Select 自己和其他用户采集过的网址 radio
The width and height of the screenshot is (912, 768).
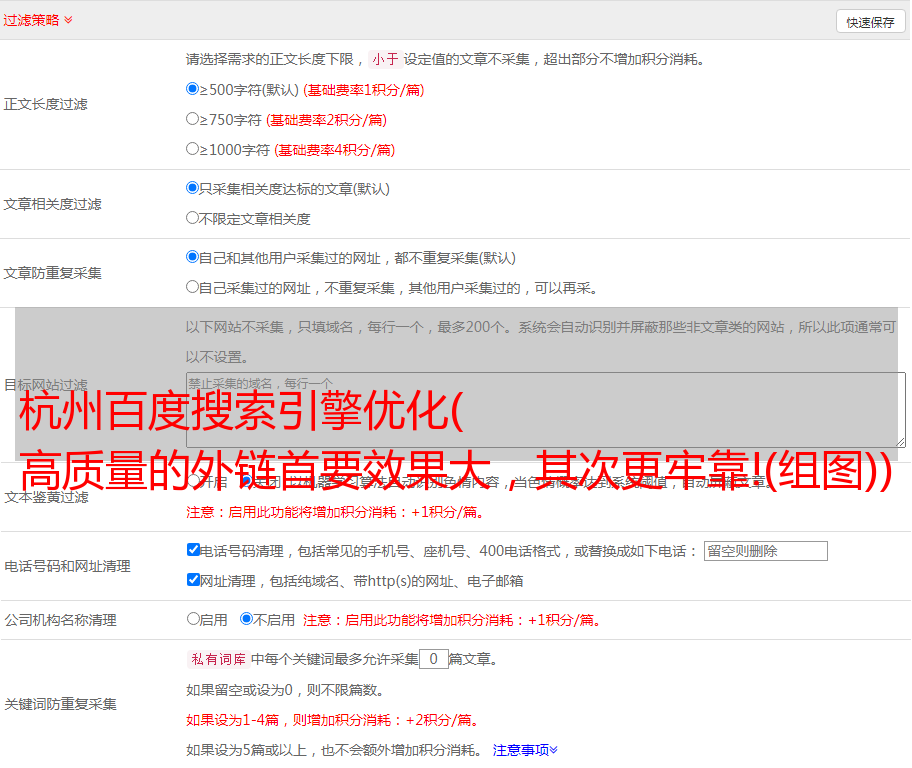click(x=192, y=257)
